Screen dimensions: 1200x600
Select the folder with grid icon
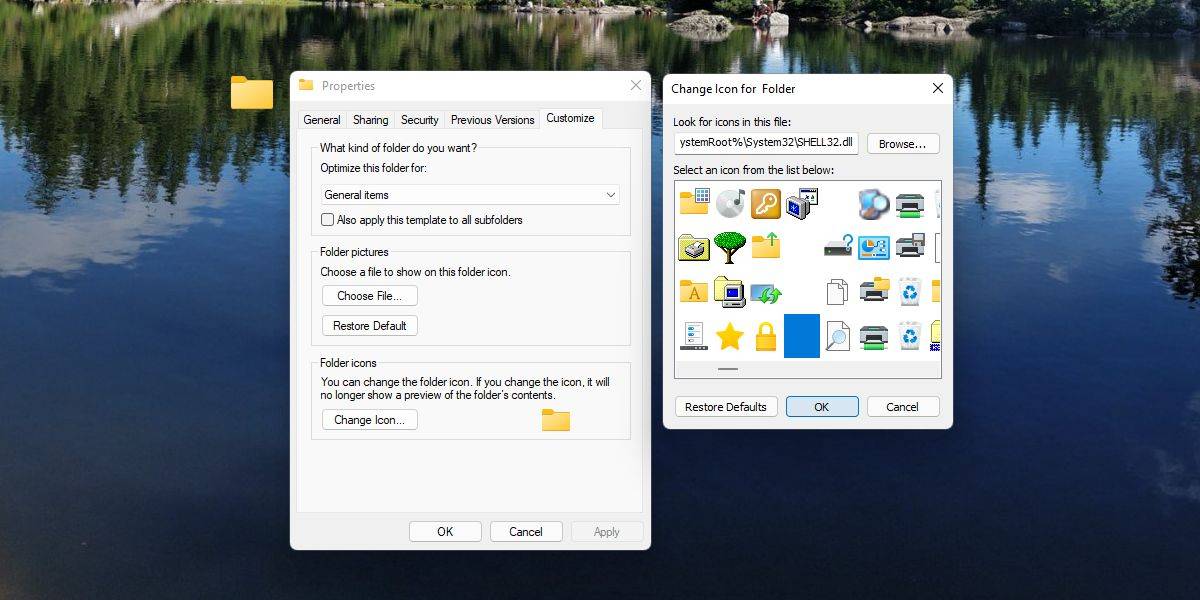click(694, 202)
